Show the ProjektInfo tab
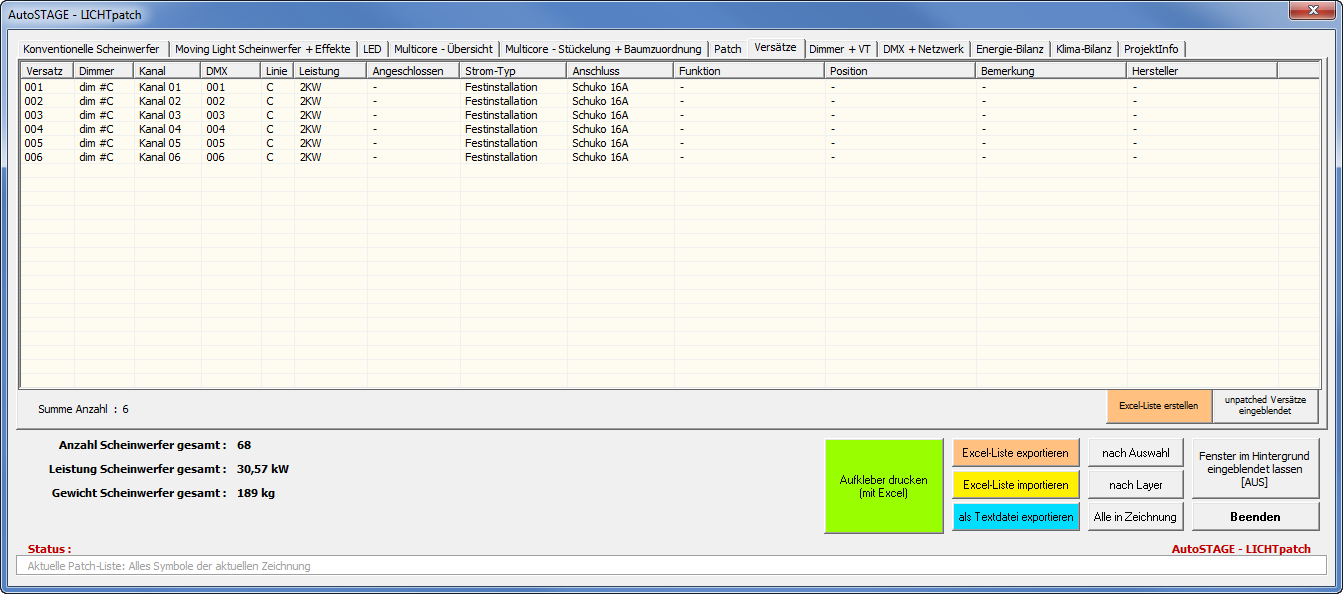This screenshot has width=1343, height=594. (x=1151, y=49)
